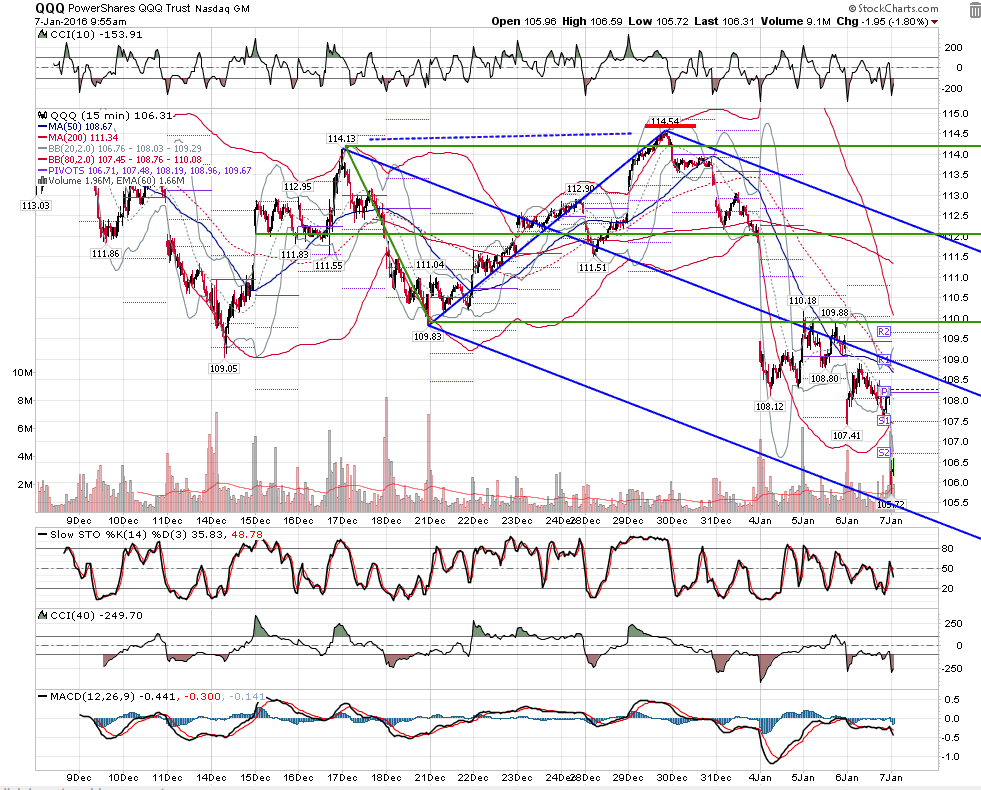Click the red resistance bar under 114.54
Image resolution: width=981 pixels, height=790 pixels.
(669, 126)
